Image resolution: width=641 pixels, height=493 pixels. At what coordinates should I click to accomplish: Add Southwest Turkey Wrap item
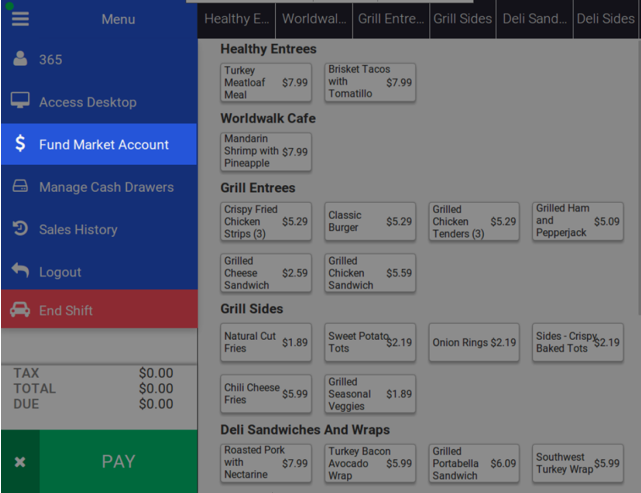[x=577, y=463]
